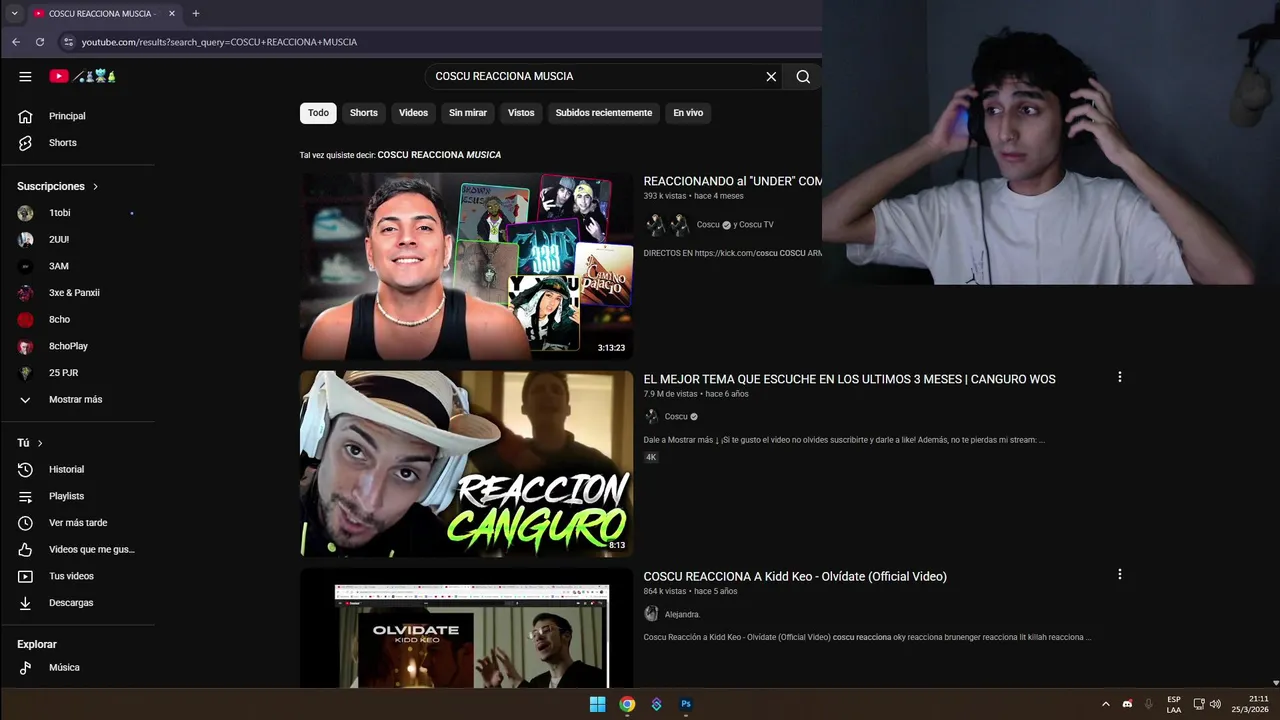This screenshot has height=720, width=1280.
Task: Click the YouTube logo
Action: point(82,76)
